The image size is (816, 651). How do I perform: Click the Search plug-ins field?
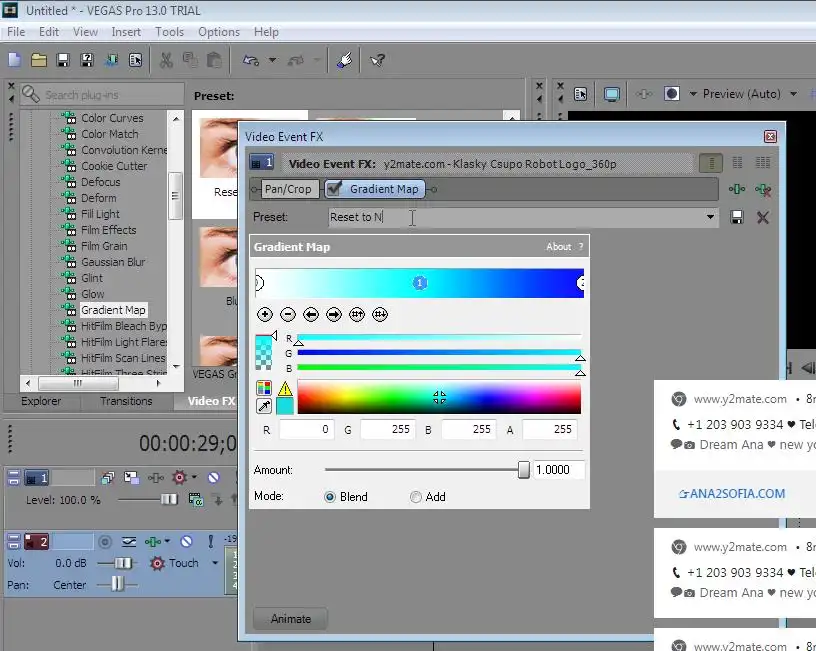[103, 95]
